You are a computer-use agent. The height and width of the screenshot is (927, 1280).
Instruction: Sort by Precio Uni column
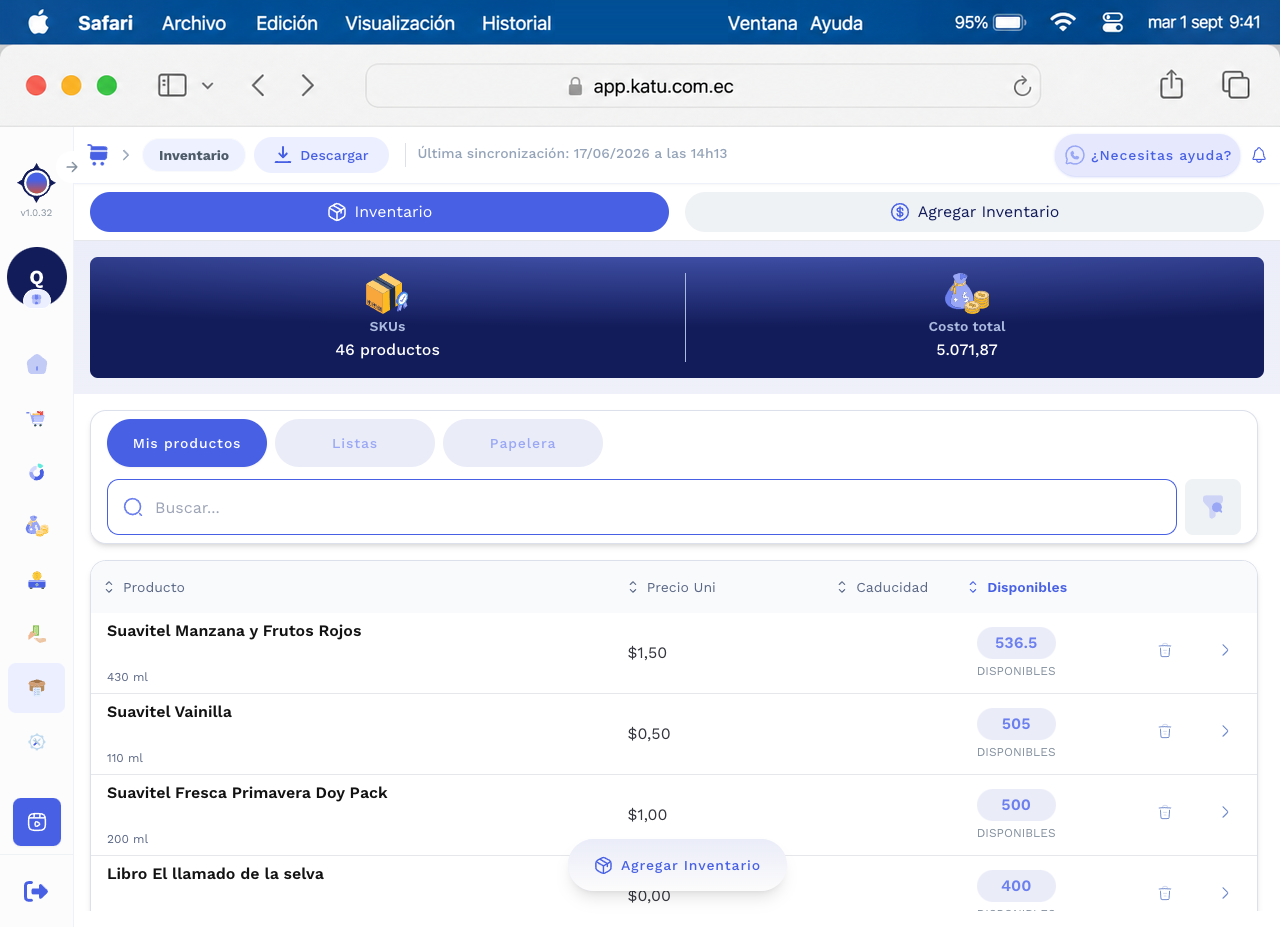pos(671,587)
